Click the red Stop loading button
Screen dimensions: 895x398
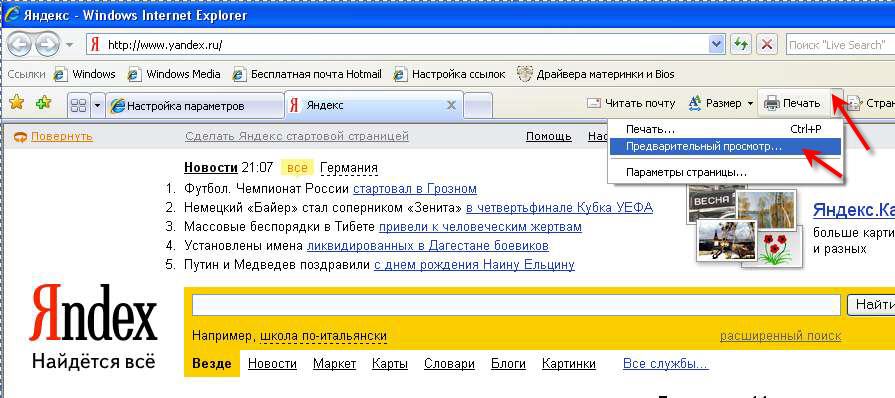(768, 45)
